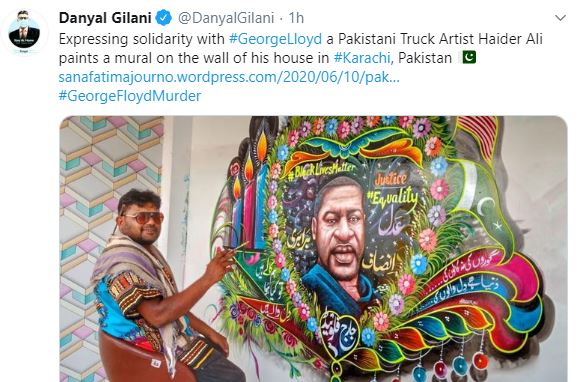Open Danyal Gilani's profile avatar
The height and width of the screenshot is (382, 580).
tap(24, 33)
